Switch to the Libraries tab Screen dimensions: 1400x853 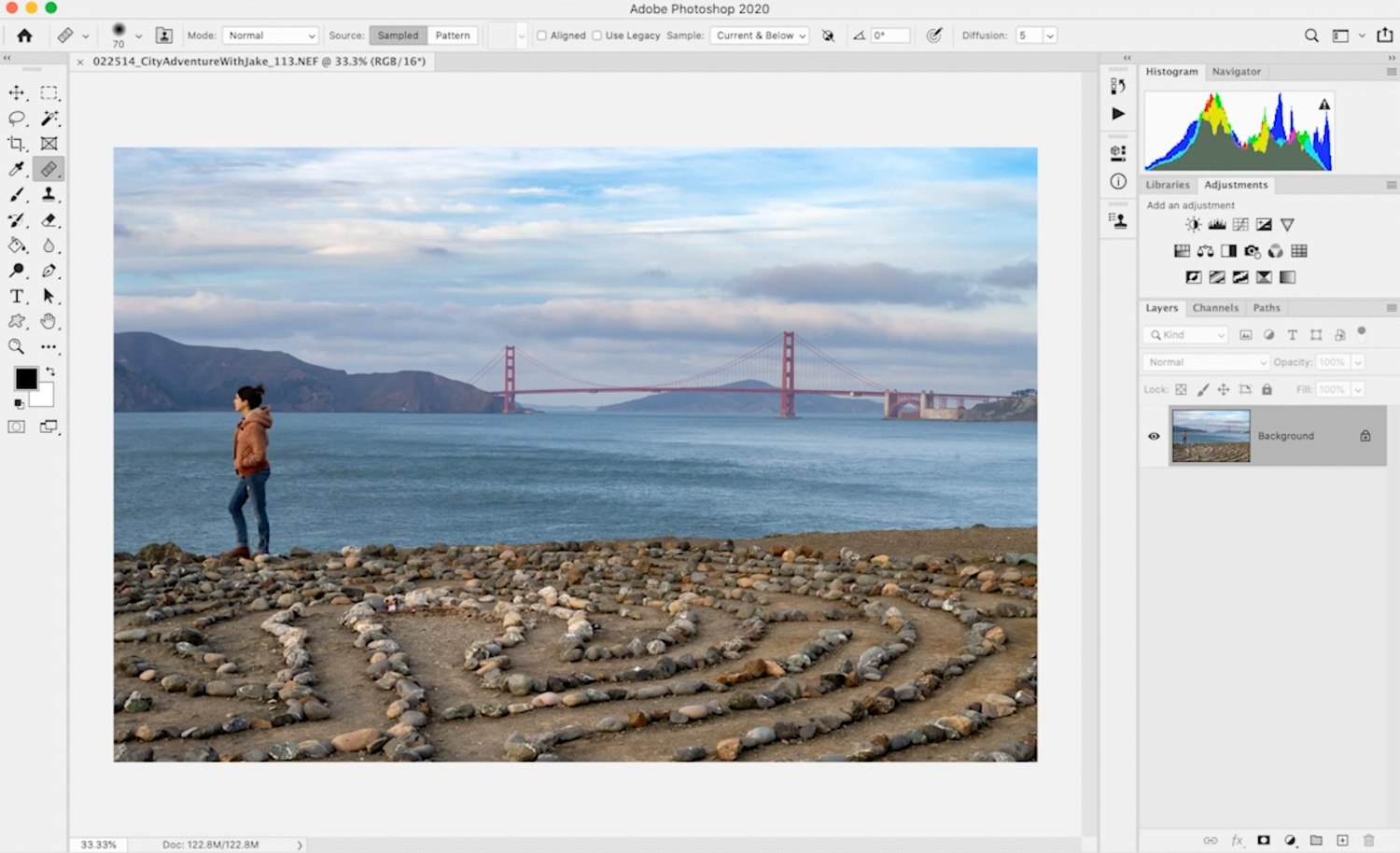(x=1168, y=185)
